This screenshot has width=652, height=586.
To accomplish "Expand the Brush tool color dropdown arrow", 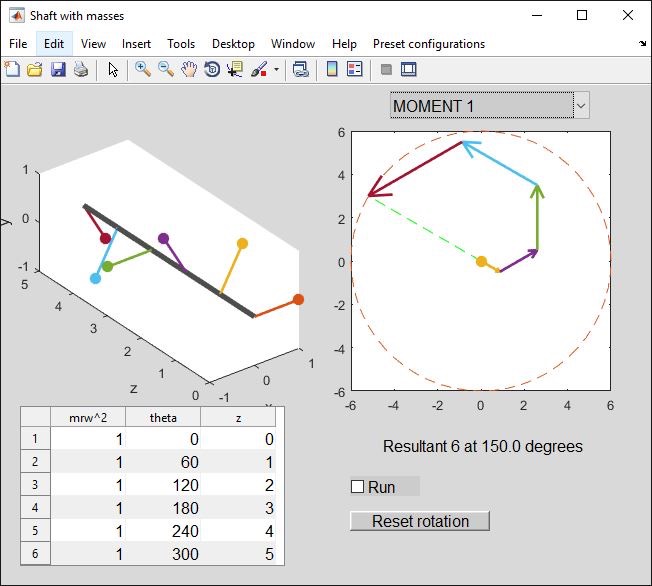I will click(276, 70).
